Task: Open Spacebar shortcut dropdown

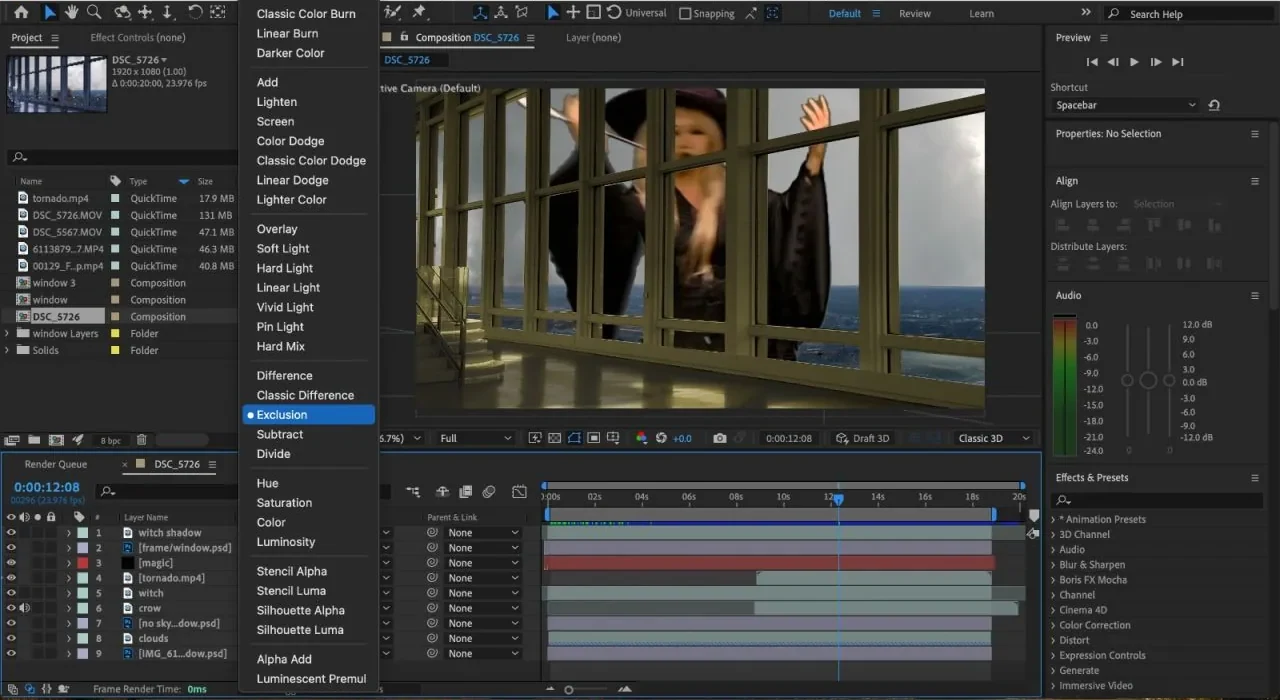Action: point(1125,105)
